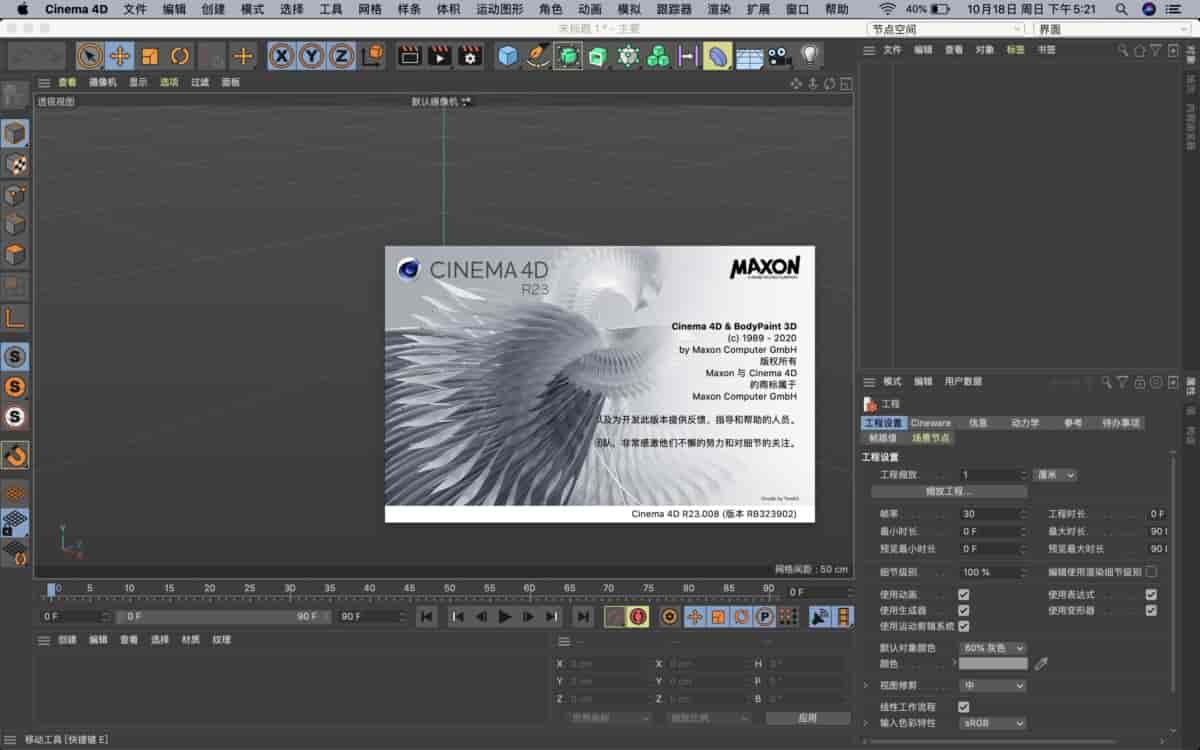Open the 输入色彩特性 sRGB dropdown
This screenshot has width=1200, height=750.
coord(992,723)
